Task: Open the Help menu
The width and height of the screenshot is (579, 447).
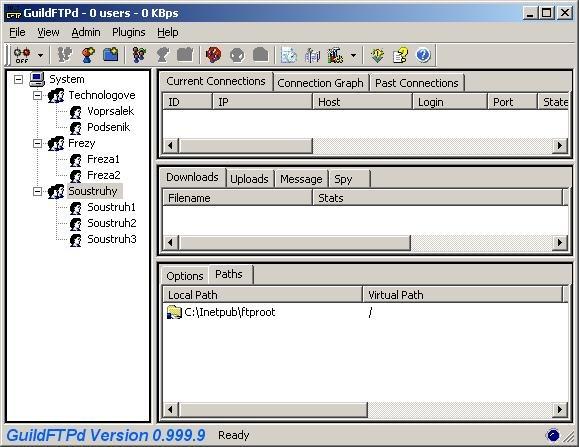Action: click(168, 32)
